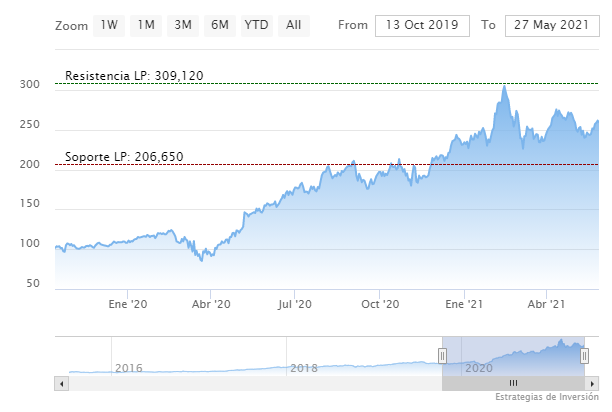Viewport: 612px width, 412px height.
Task: Click the navigator left range handle
Action: click(442, 355)
